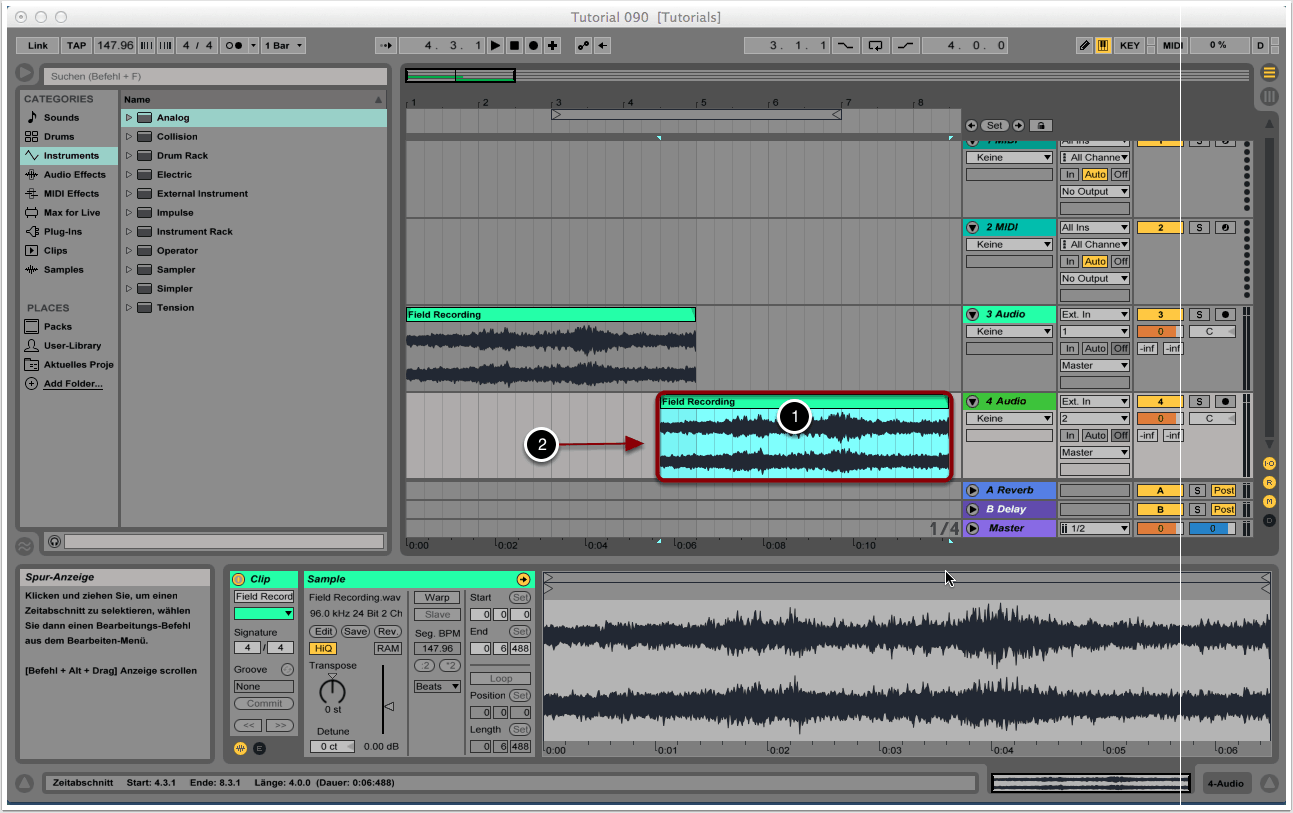Disable the HiQ toggle
The height and width of the screenshot is (813, 1293).
click(322, 649)
